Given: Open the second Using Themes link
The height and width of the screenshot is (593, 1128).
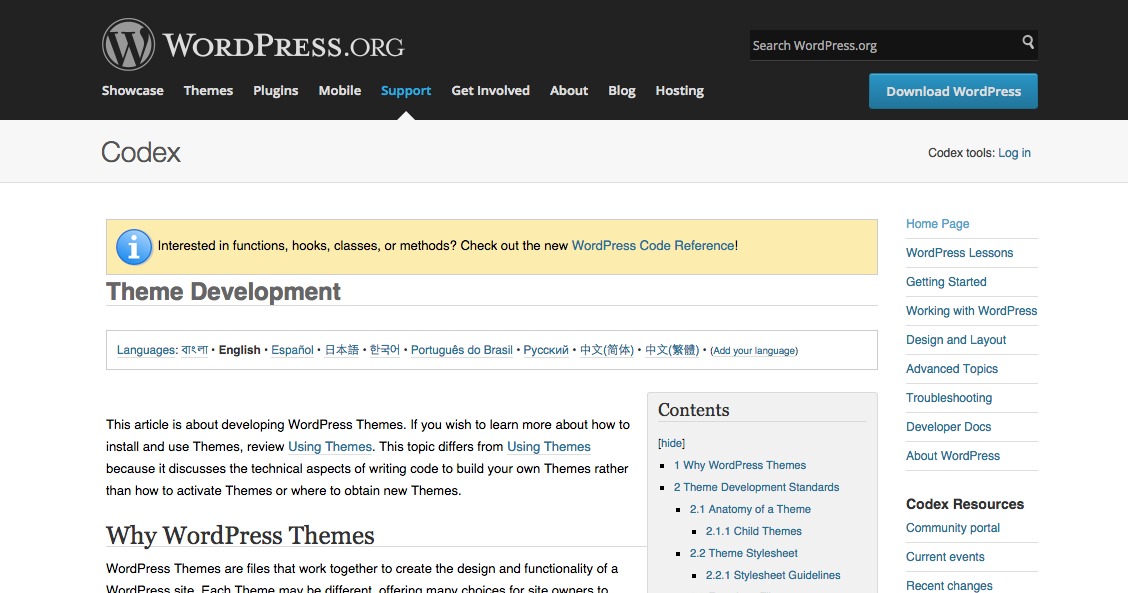Looking at the screenshot, I should 549,446.
